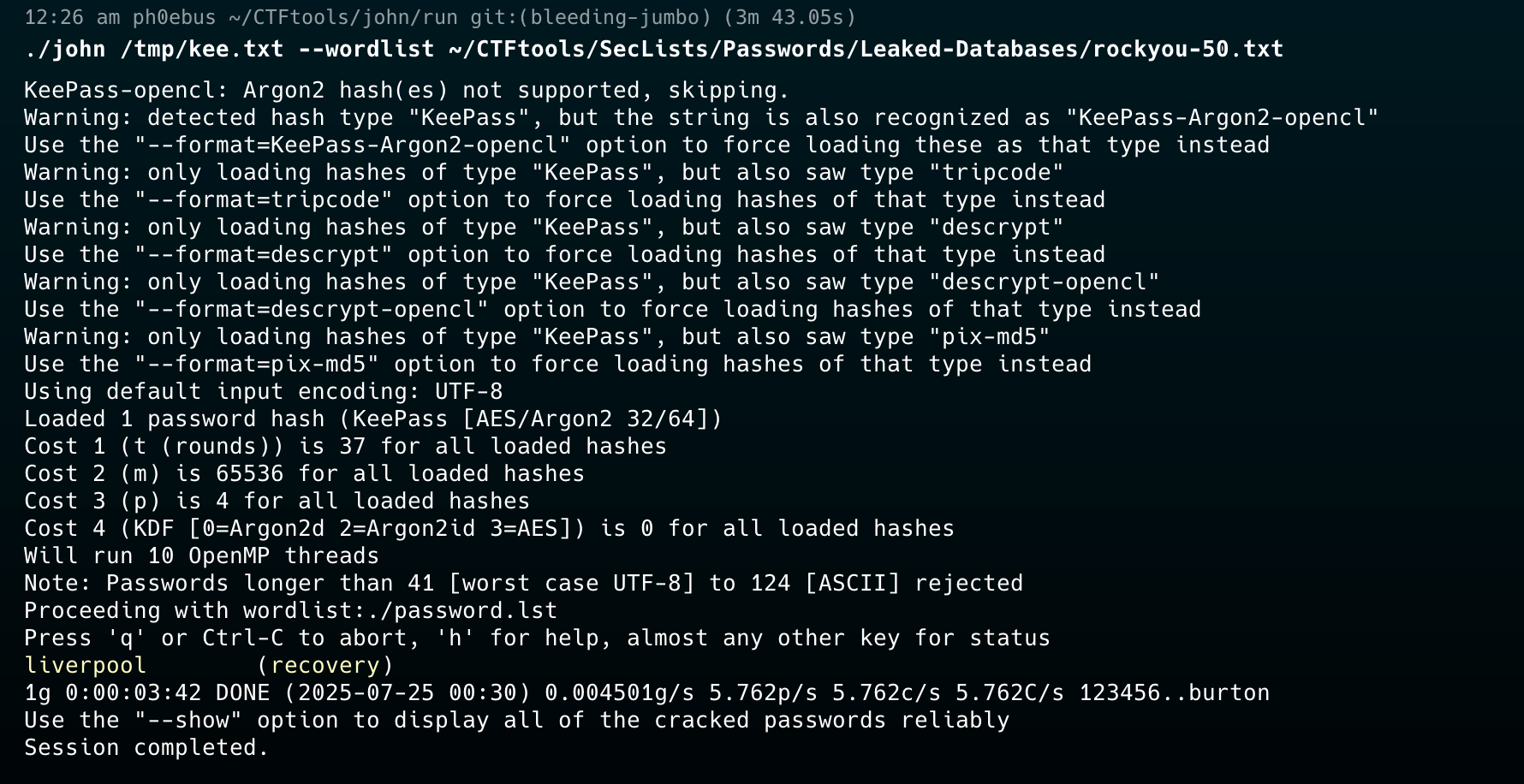This screenshot has height=784, width=1524.
Task: Click the rockyou-50.txt wordlist path
Action: point(866,49)
